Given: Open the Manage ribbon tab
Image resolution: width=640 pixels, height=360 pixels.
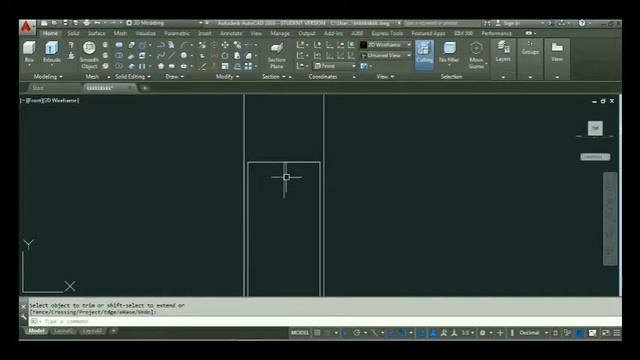Looking at the screenshot, I should [x=280, y=33].
